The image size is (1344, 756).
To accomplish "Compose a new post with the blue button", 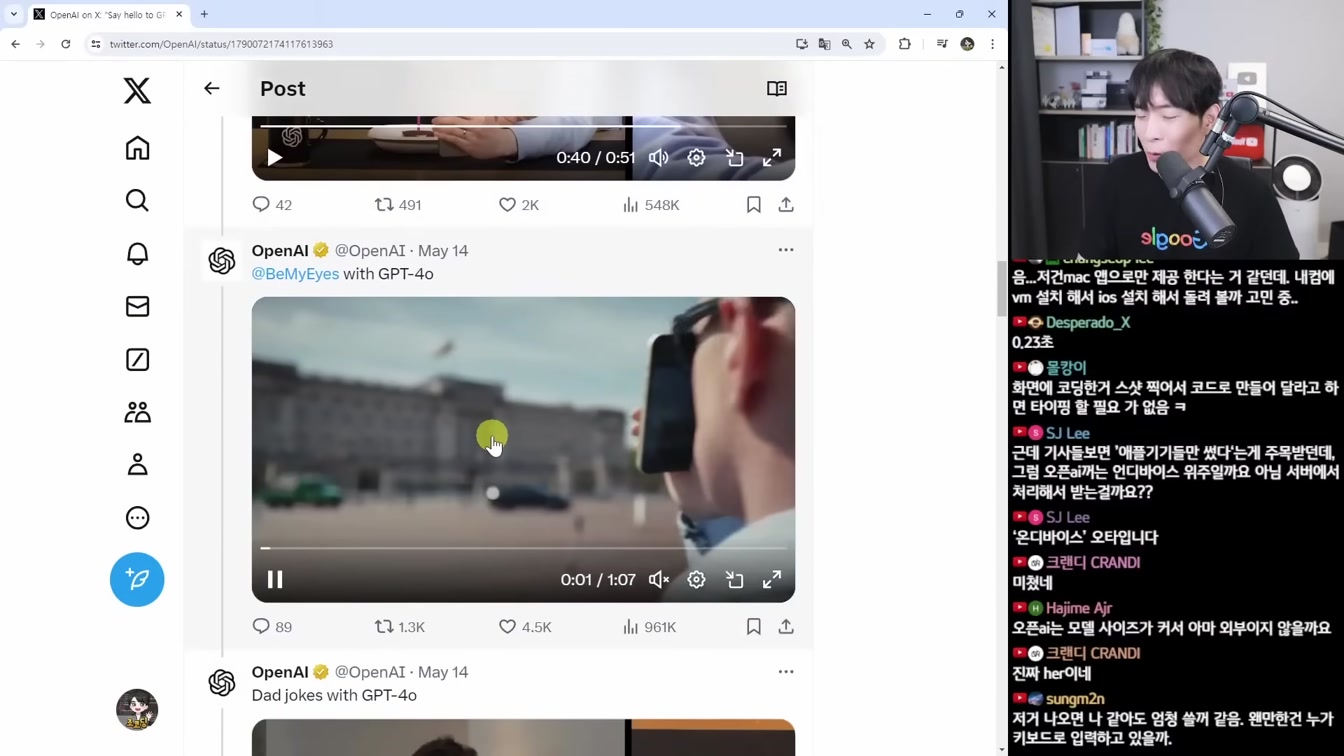I will click(x=137, y=580).
